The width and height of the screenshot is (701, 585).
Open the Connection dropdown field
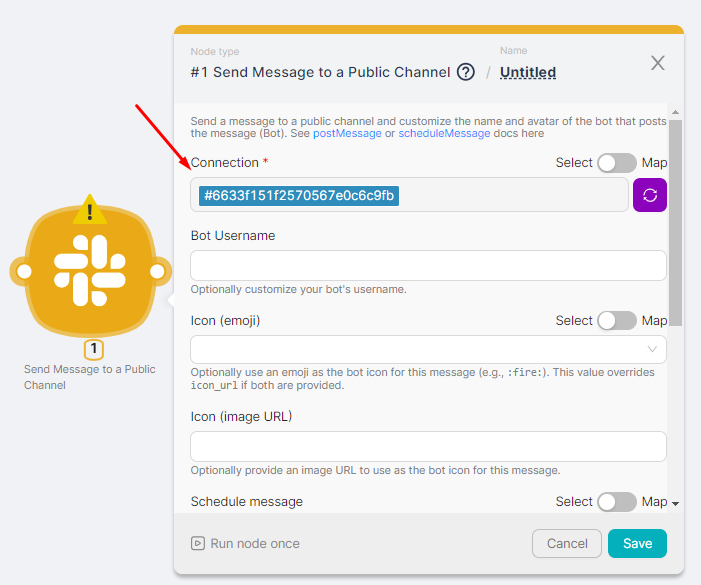[409, 195]
